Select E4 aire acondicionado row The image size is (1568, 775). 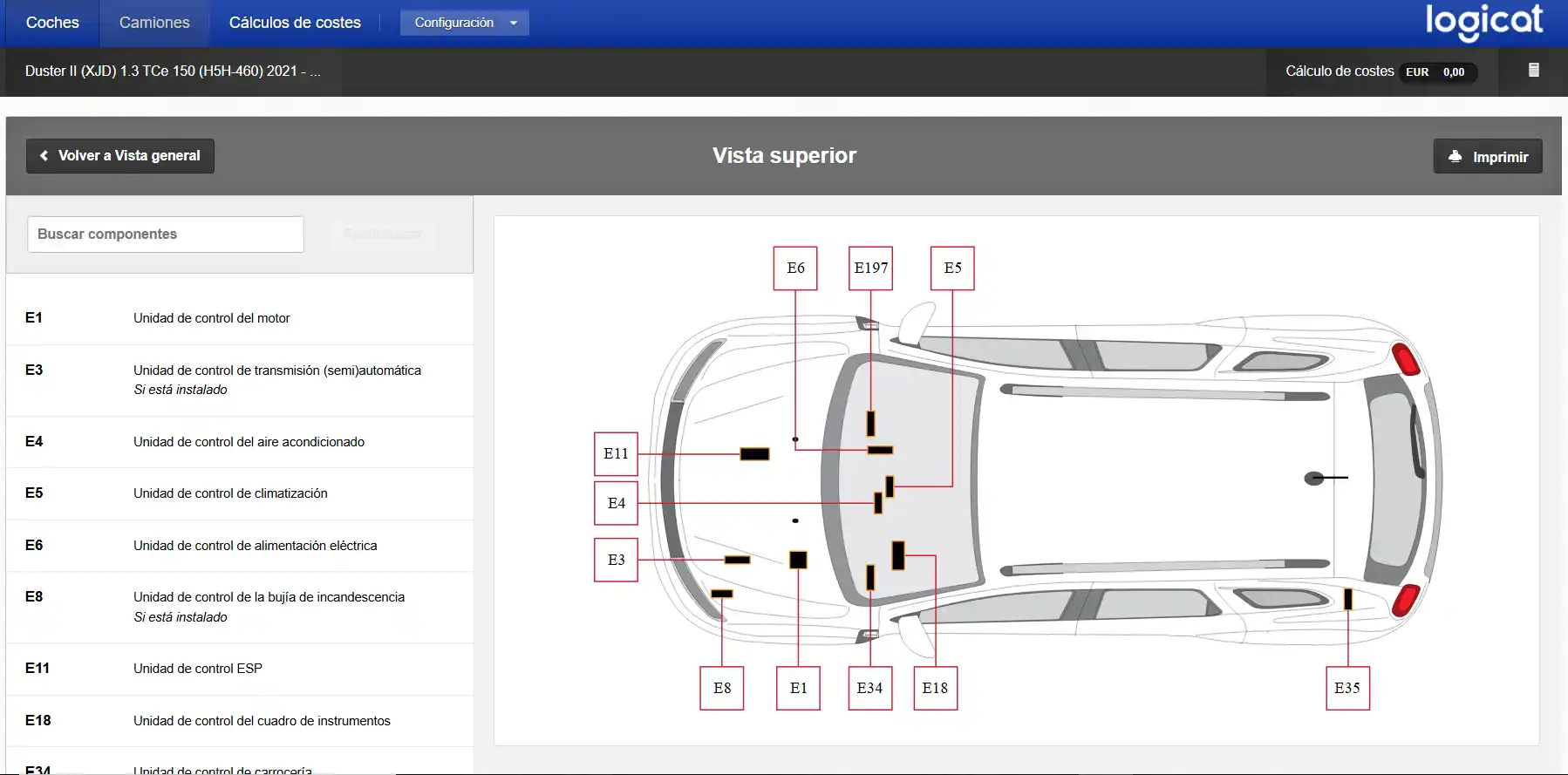pyautogui.click(x=240, y=442)
